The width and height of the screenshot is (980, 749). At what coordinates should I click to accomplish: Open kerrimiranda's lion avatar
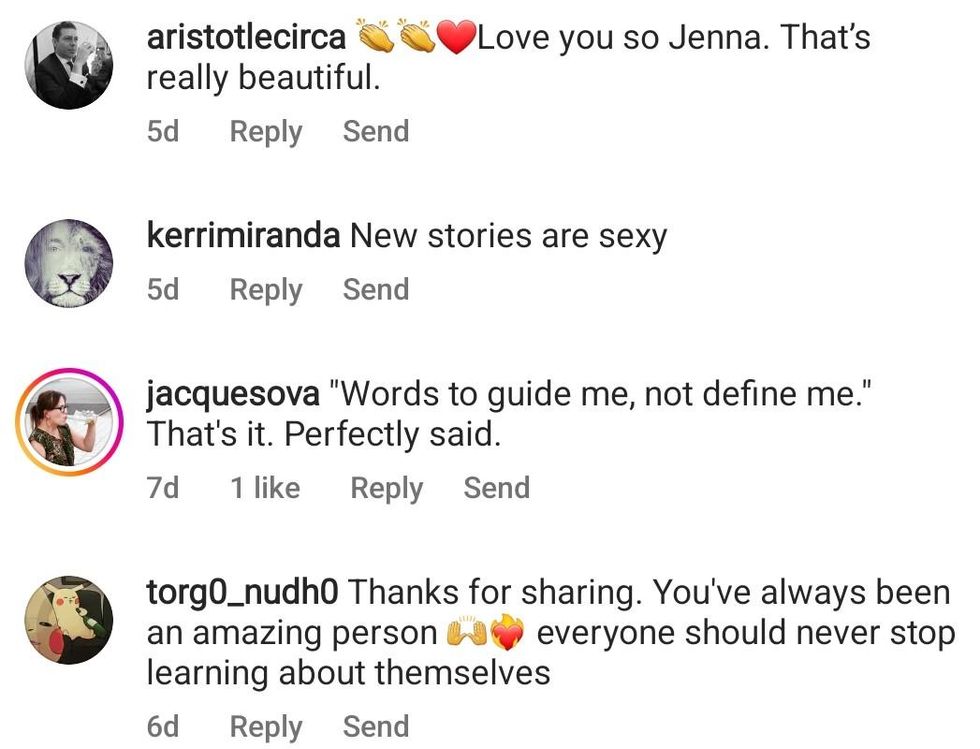[68, 263]
